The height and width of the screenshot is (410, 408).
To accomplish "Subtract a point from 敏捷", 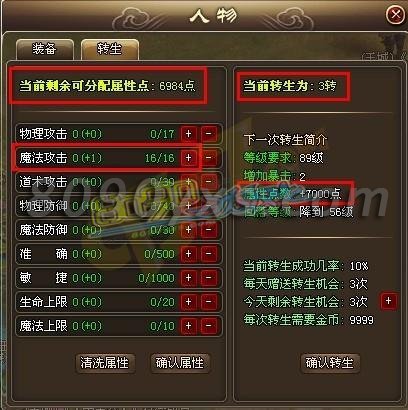I will coord(209,278).
